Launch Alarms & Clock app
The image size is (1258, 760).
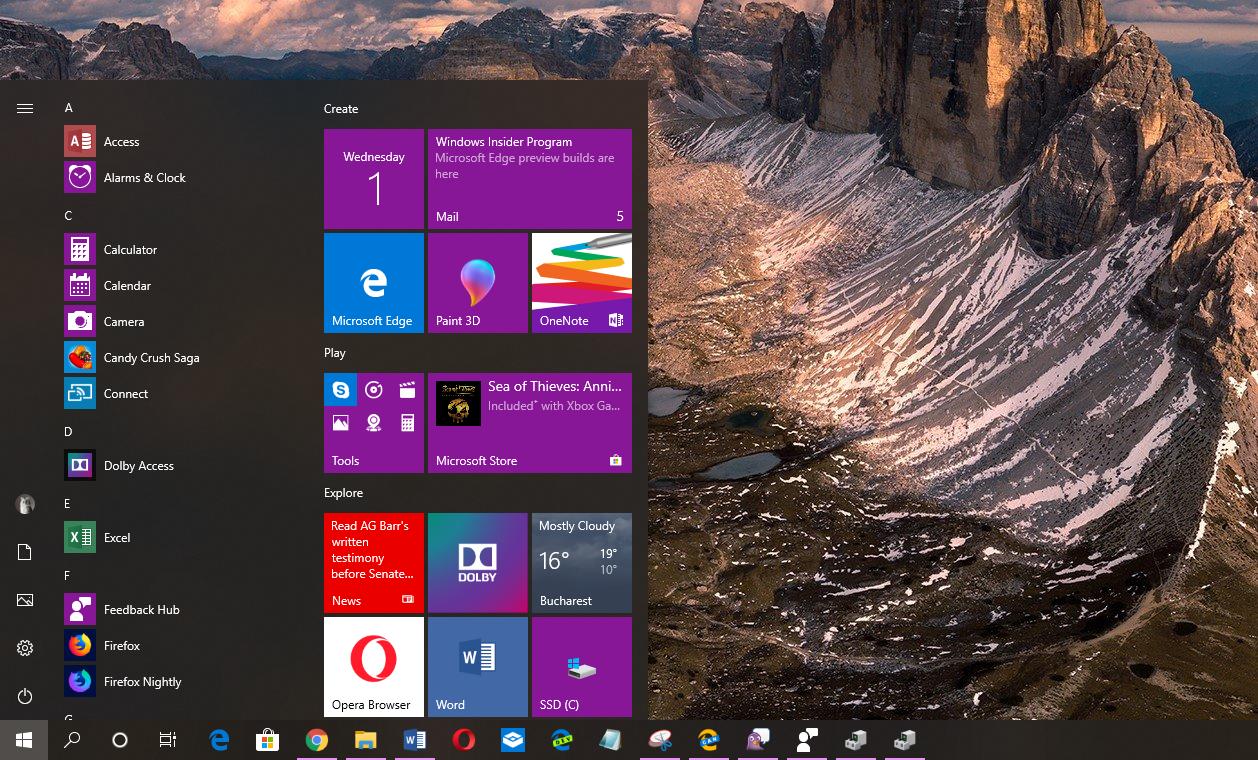click(180, 178)
